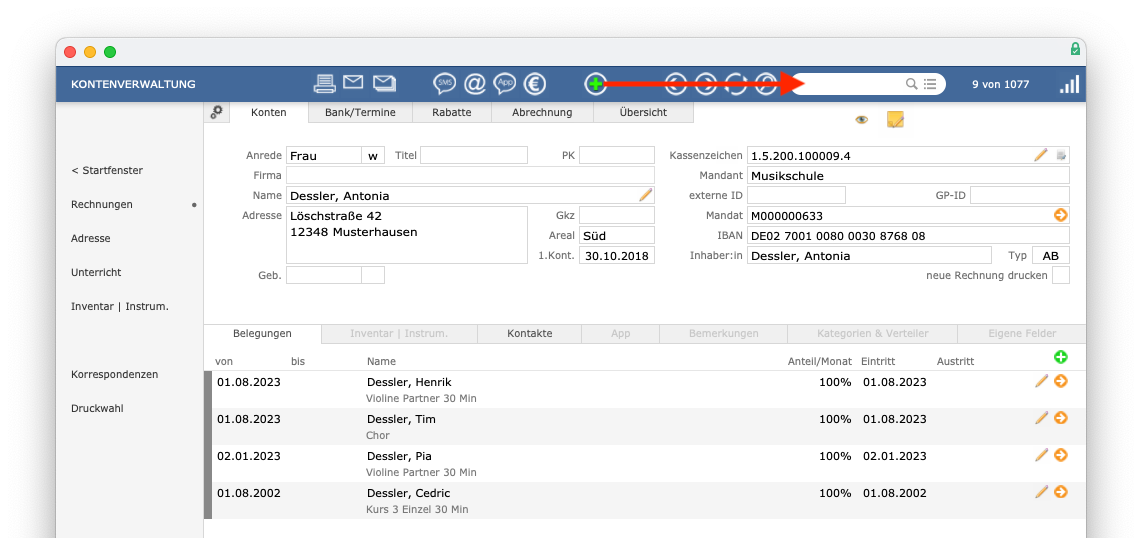Screen dimensions: 1142x538
Task: Create a new record with the toolbar green plus
Action: tap(596, 84)
